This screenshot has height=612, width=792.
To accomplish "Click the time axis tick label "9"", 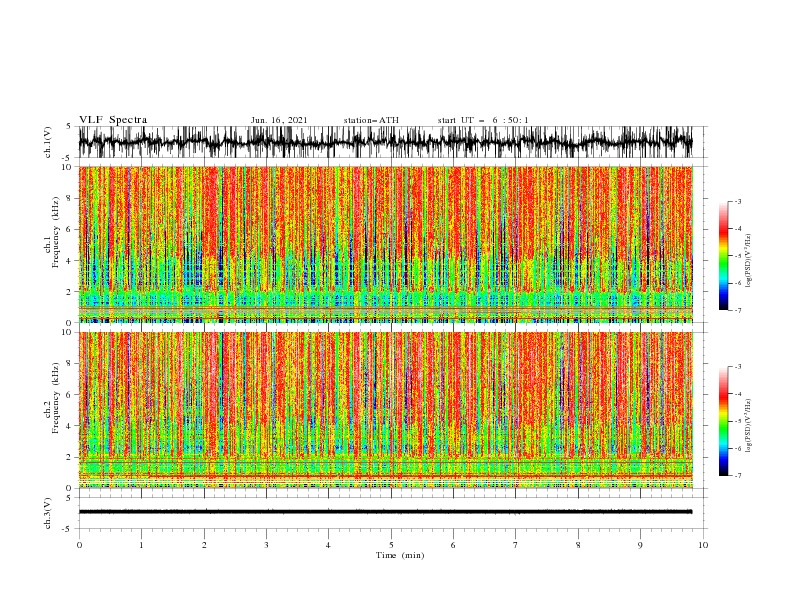I will coord(641,545).
